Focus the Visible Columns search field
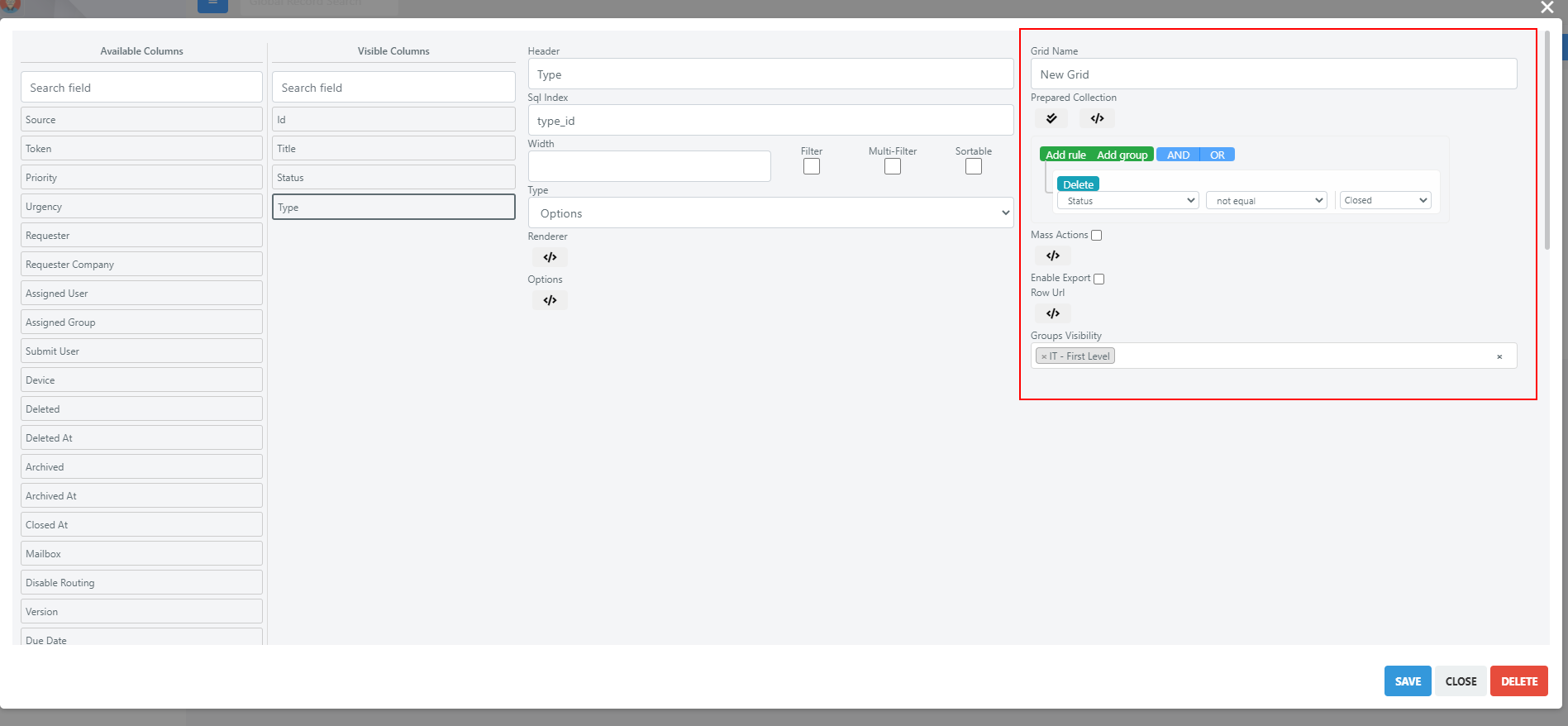The image size is (1568, 726). (x=393, y=87)
